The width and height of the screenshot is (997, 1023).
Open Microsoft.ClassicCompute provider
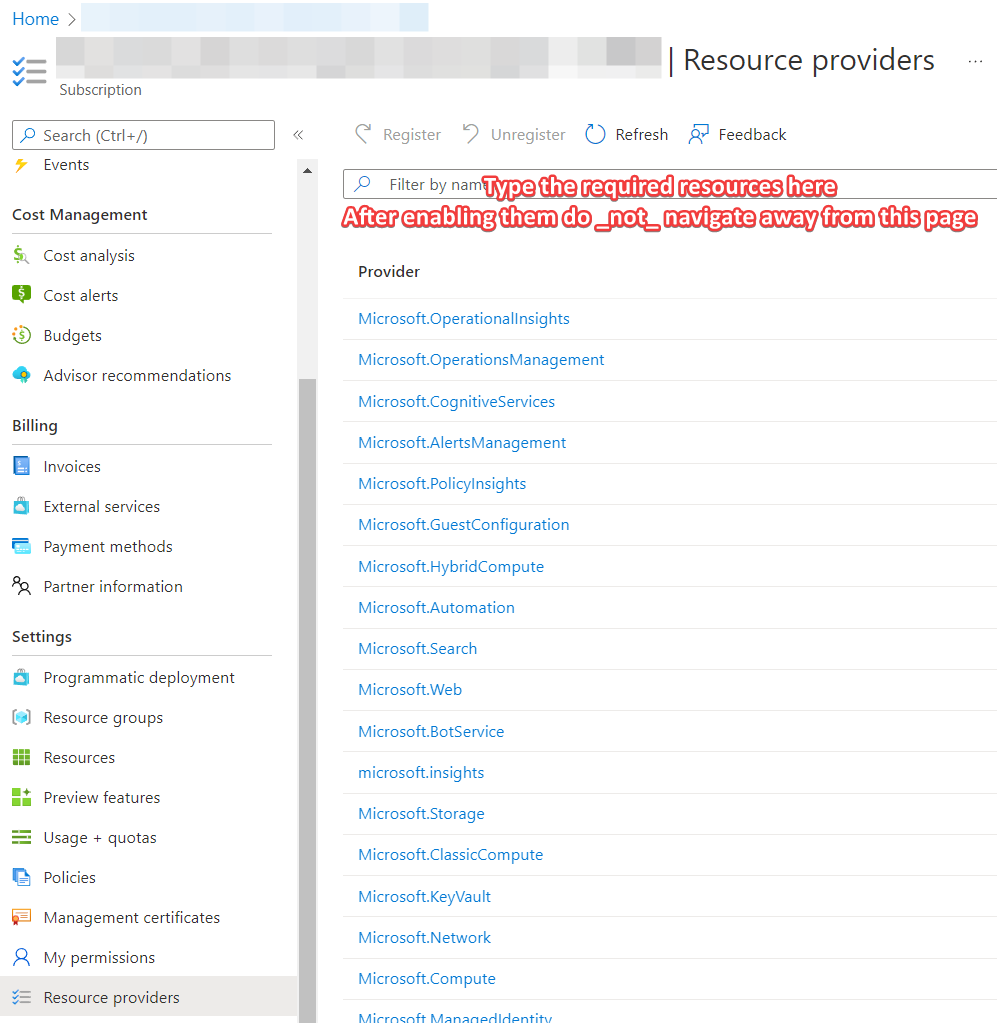[450, 855]
